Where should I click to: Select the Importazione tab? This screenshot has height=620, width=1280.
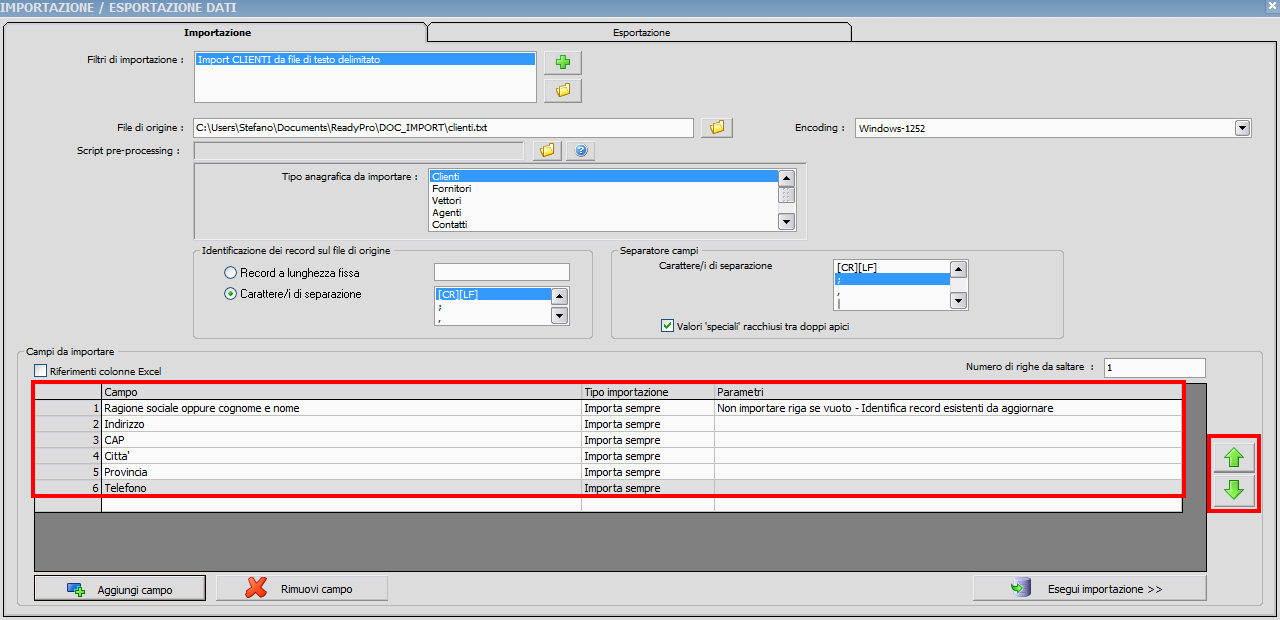tap(217, 32)
